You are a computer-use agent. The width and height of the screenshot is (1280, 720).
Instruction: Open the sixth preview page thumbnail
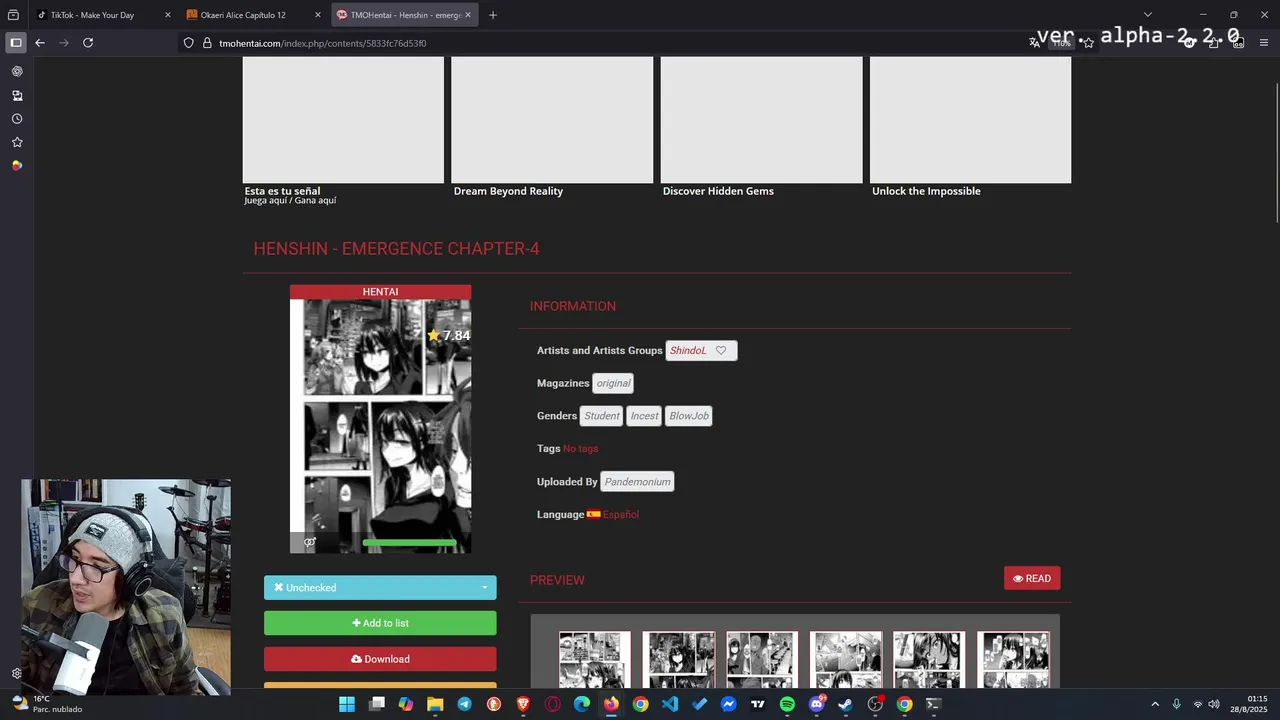click(x=1013, y=659)
